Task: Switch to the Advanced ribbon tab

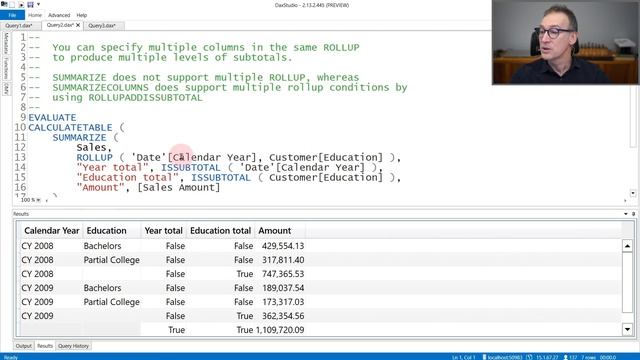Action: point(59,15)
